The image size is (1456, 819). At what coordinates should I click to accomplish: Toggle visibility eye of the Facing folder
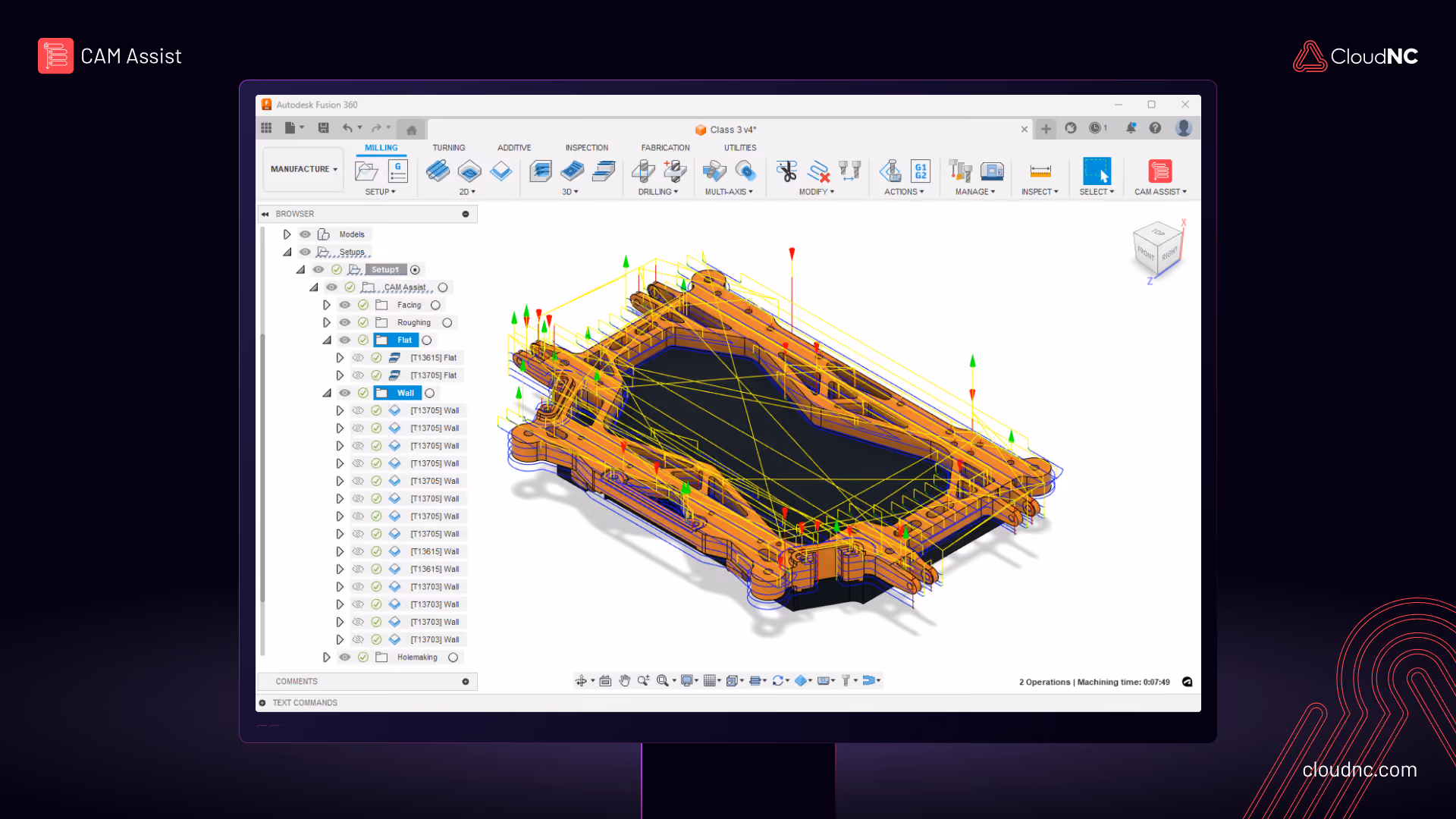tap(345, 305)
